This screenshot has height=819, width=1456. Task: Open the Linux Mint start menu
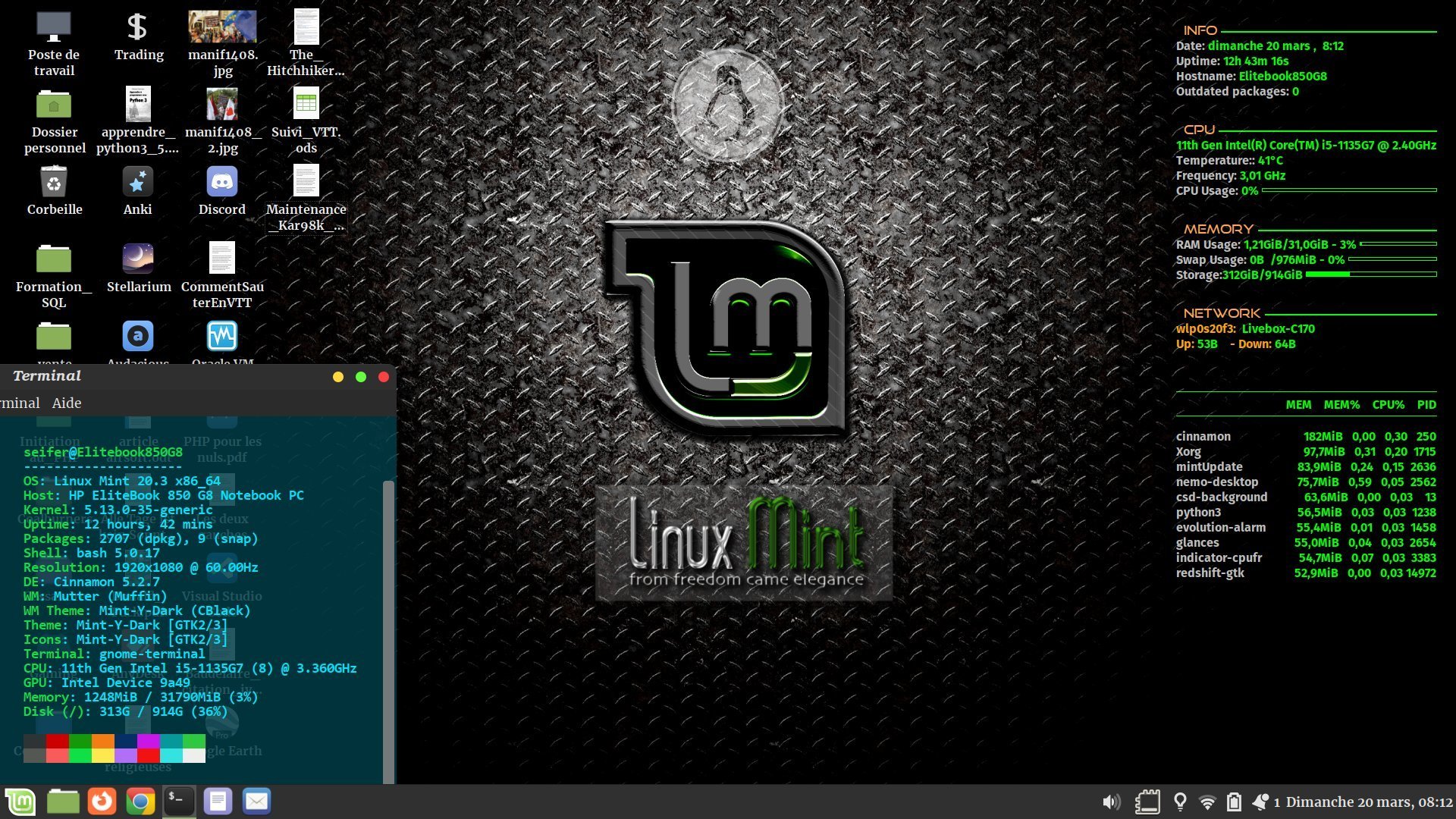point(20,802)
